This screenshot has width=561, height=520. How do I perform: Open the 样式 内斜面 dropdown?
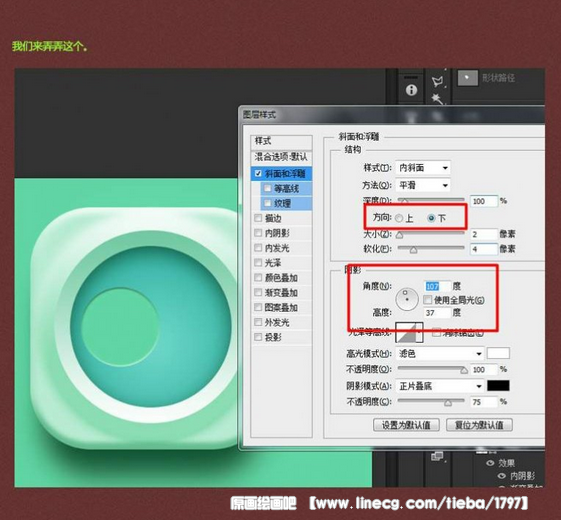pyautogui.click(x=423, y=167)
